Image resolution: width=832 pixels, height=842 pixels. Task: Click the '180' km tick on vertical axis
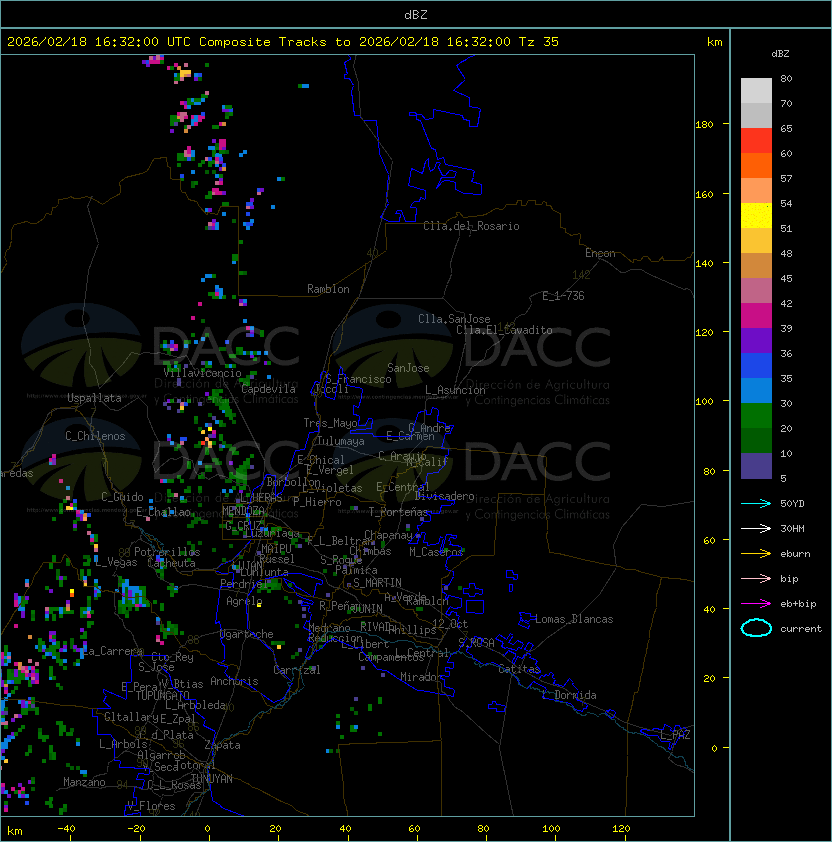704,125
